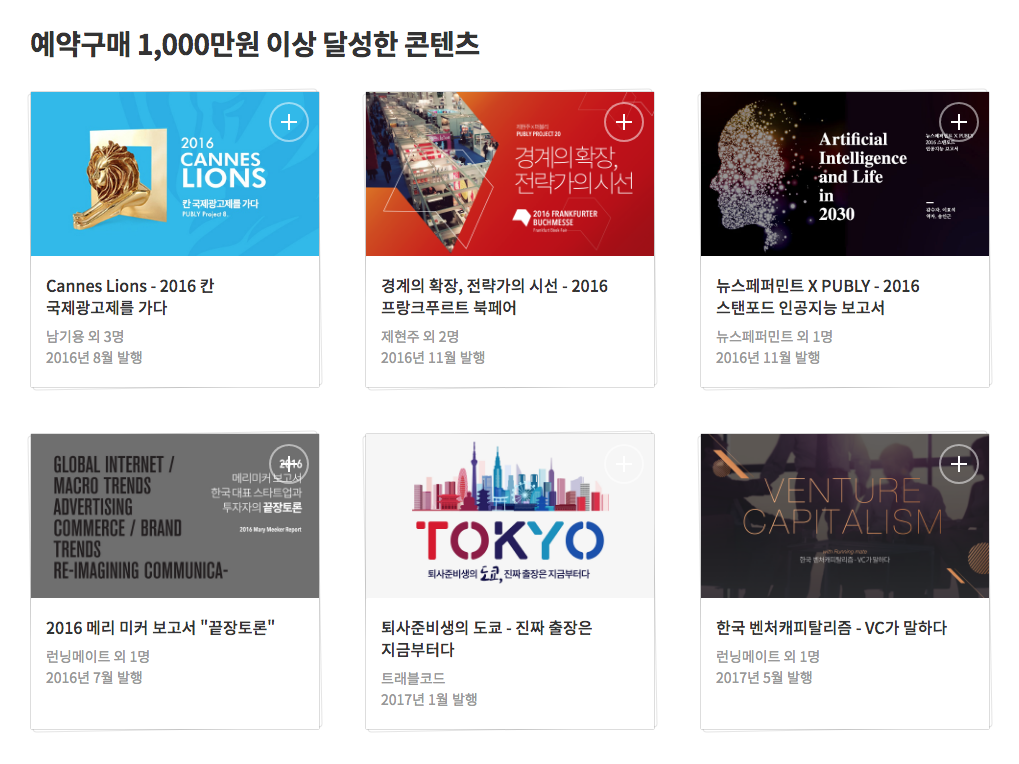The height and width of the screenshot is (764, 1019).
Task: Click plus icon on Artificial Intelligence 2030 card
Action: coord(959,121)
